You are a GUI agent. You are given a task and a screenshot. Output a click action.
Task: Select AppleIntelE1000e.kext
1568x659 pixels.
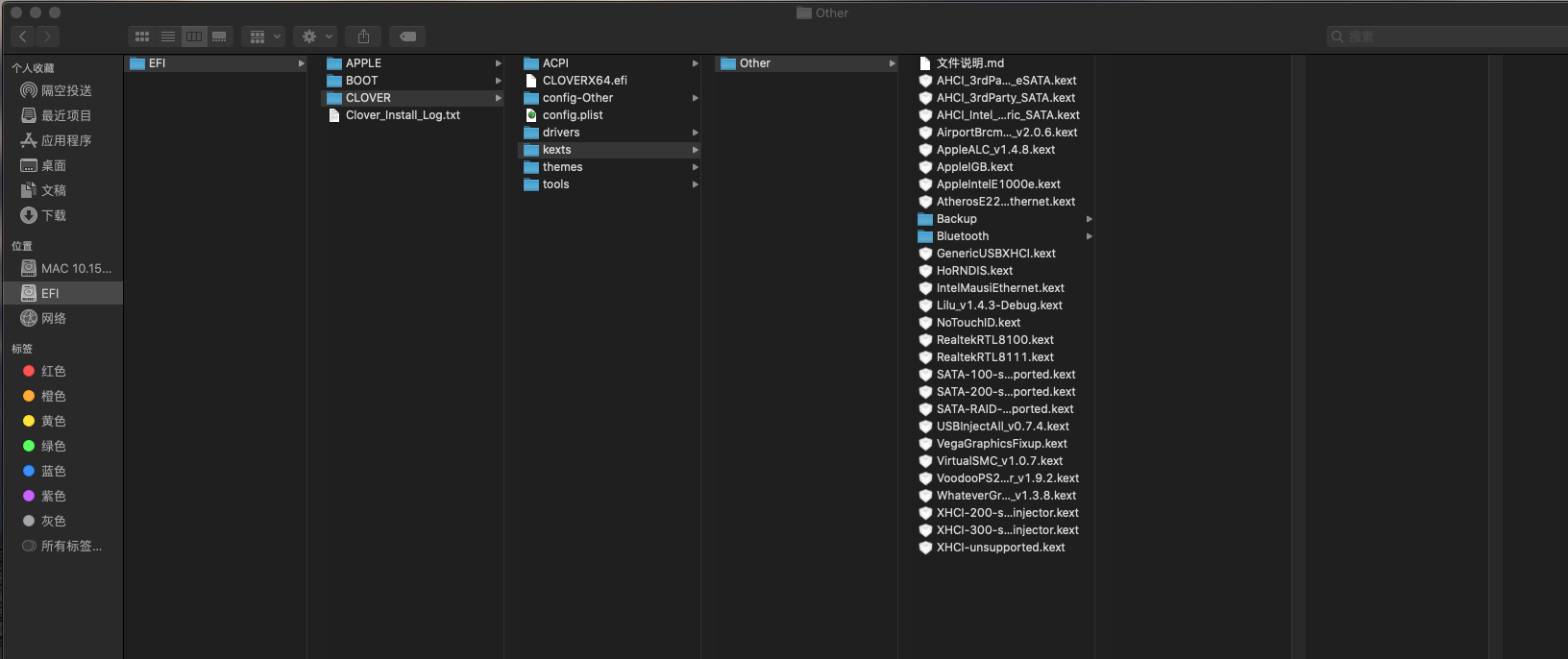click(x=1003, y=184)
